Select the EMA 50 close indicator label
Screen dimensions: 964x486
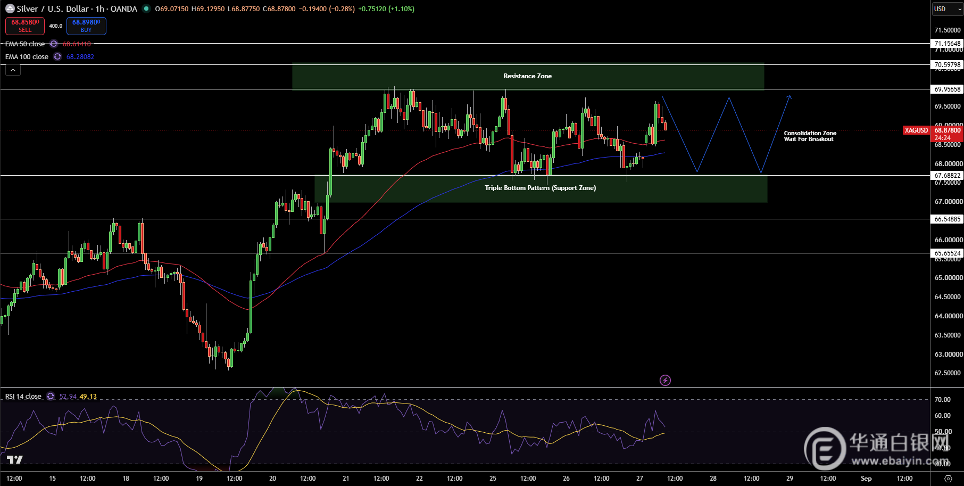click(x=25, y=44)
